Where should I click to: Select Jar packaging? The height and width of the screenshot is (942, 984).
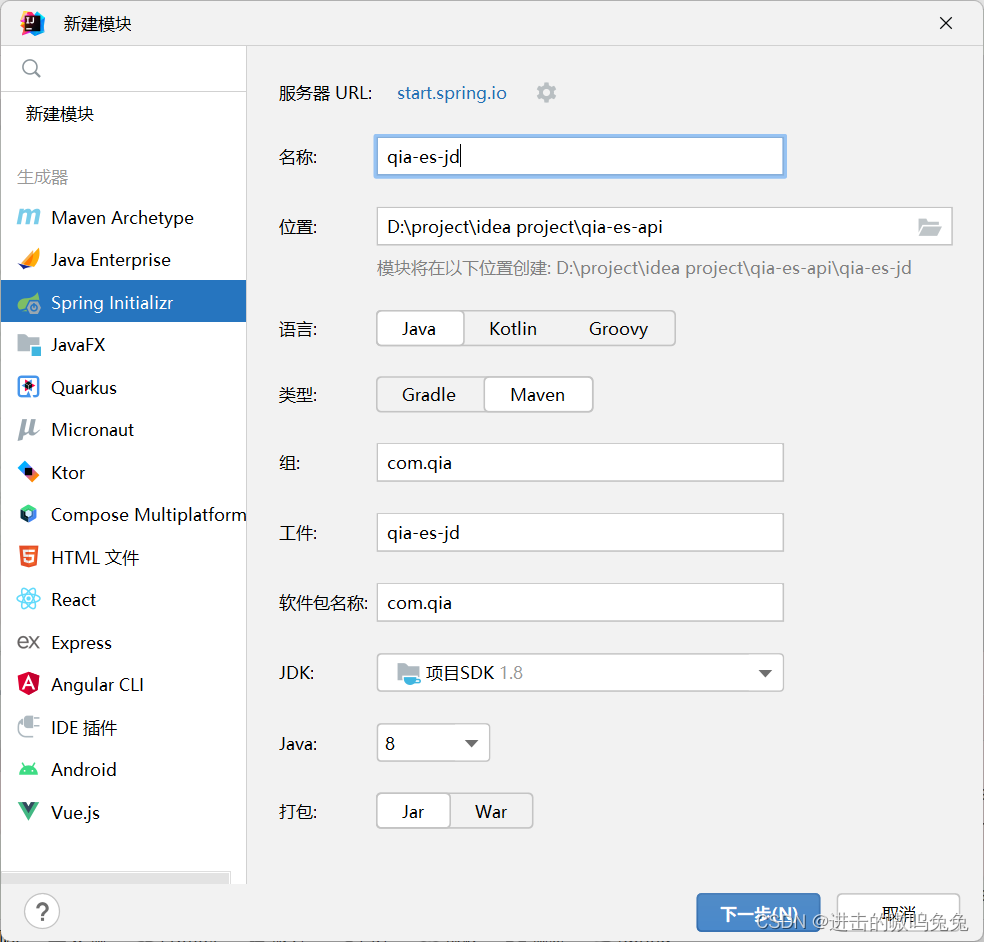(x=413, y=811)
